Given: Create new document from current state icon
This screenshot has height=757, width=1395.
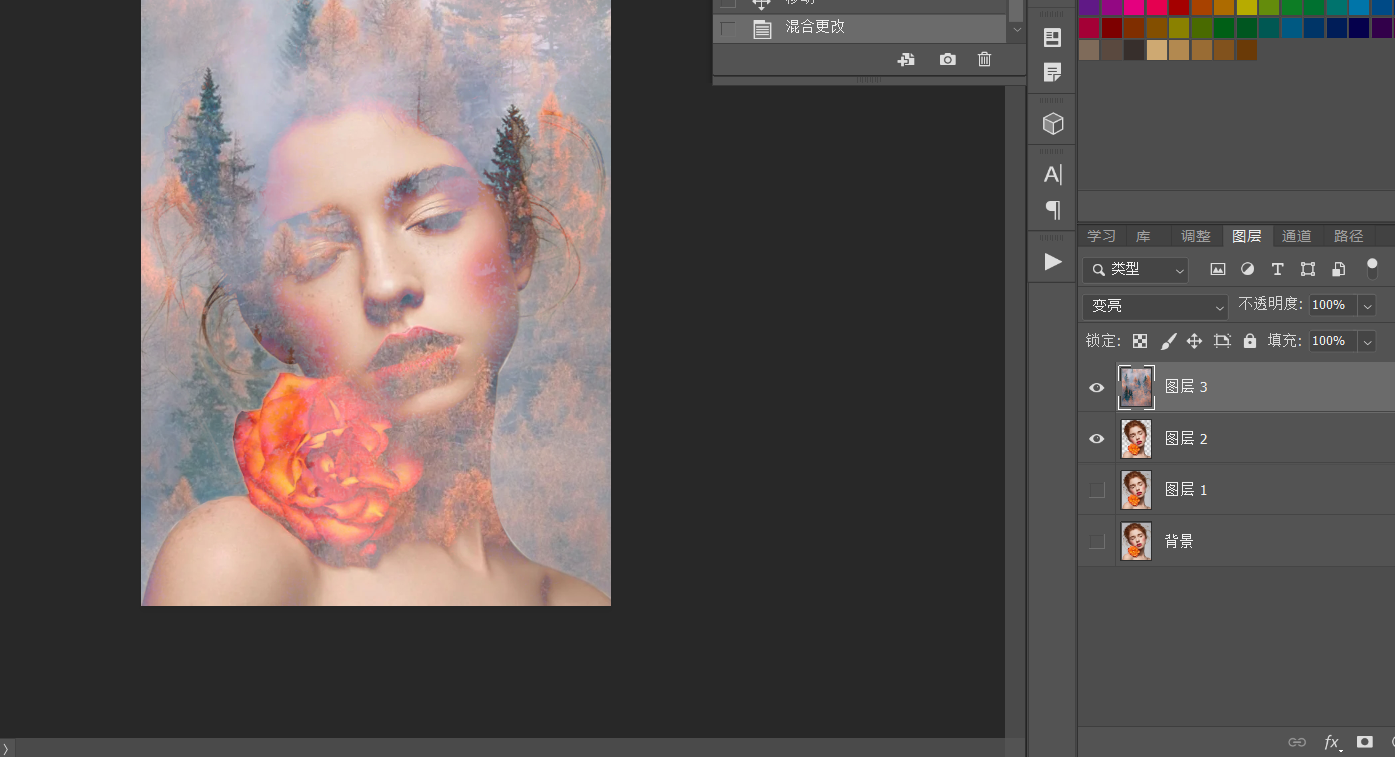Looking at the screenshot, I should [x=906, y=60].
